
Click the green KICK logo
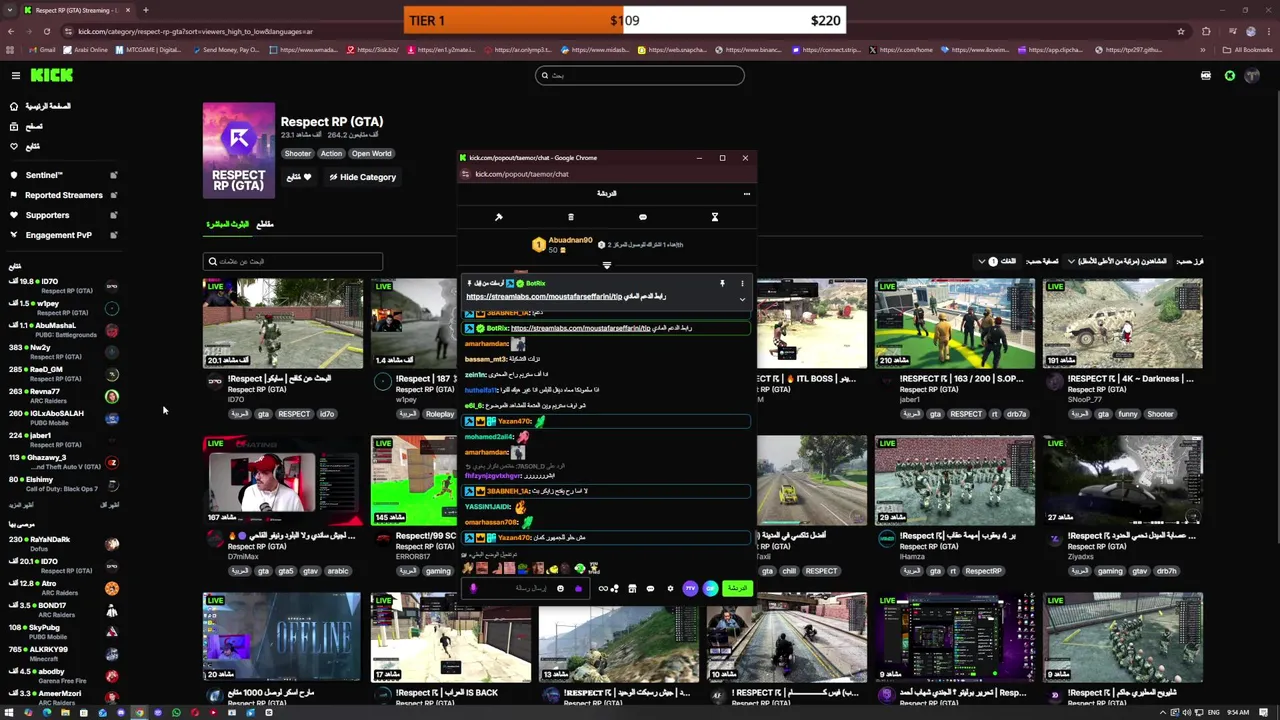[x=52, y=75]
